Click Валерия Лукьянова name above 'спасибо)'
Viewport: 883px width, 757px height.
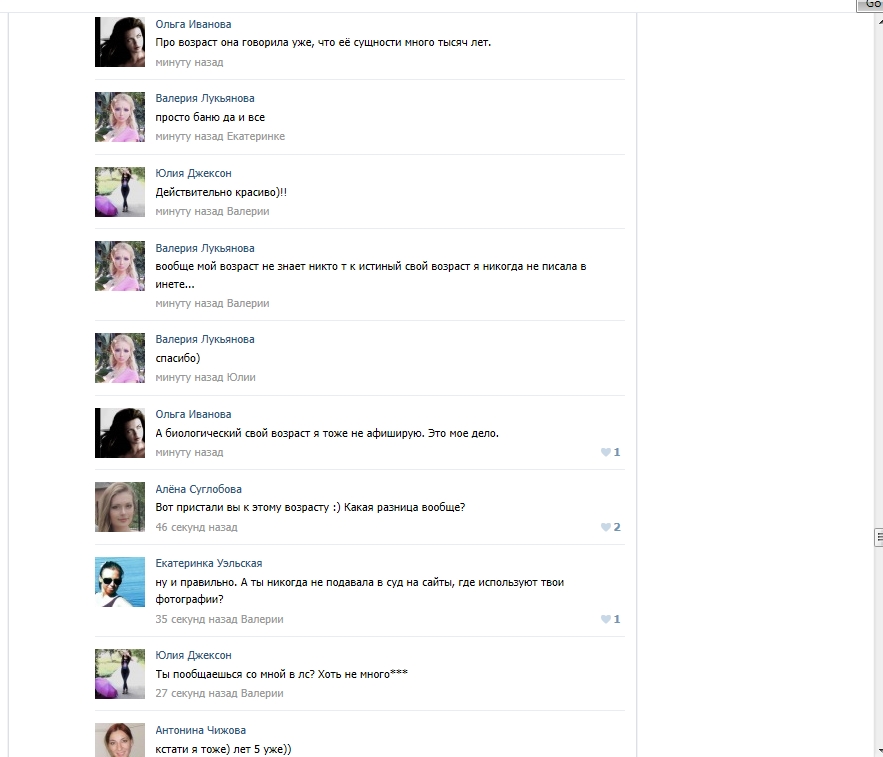(205, 340)
